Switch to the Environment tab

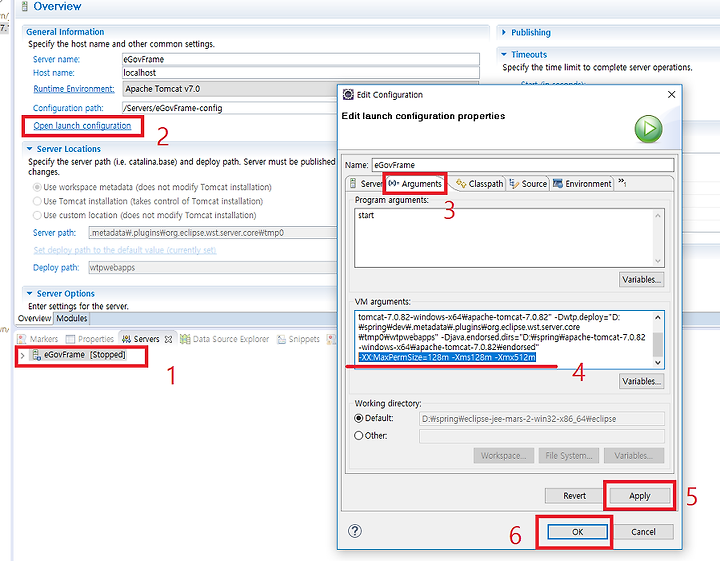[x=582, y=184]
